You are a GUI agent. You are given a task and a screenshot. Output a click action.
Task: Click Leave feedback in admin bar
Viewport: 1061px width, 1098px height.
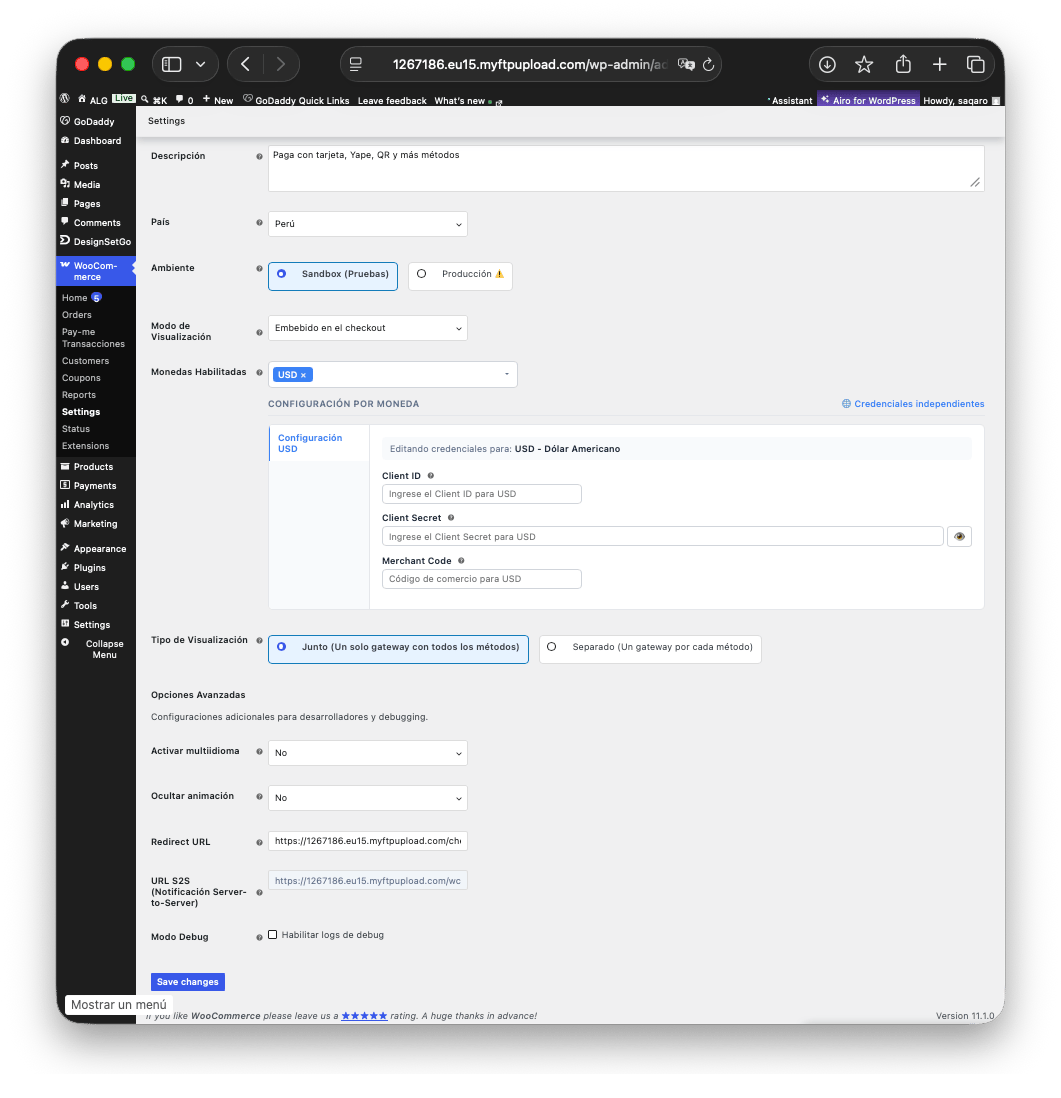pos(392,101)
